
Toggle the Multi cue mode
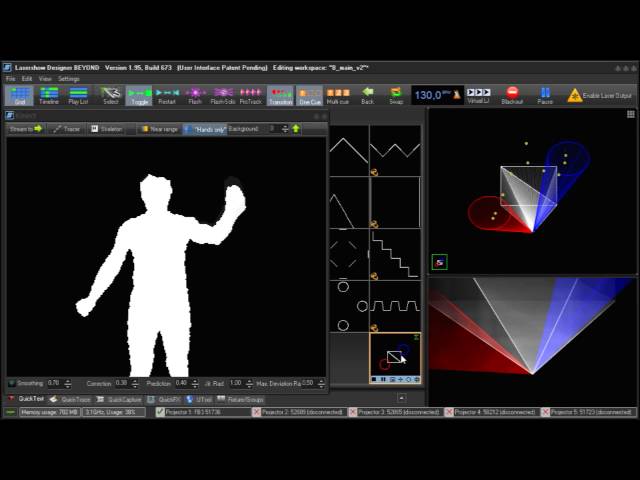coord(338,96)
